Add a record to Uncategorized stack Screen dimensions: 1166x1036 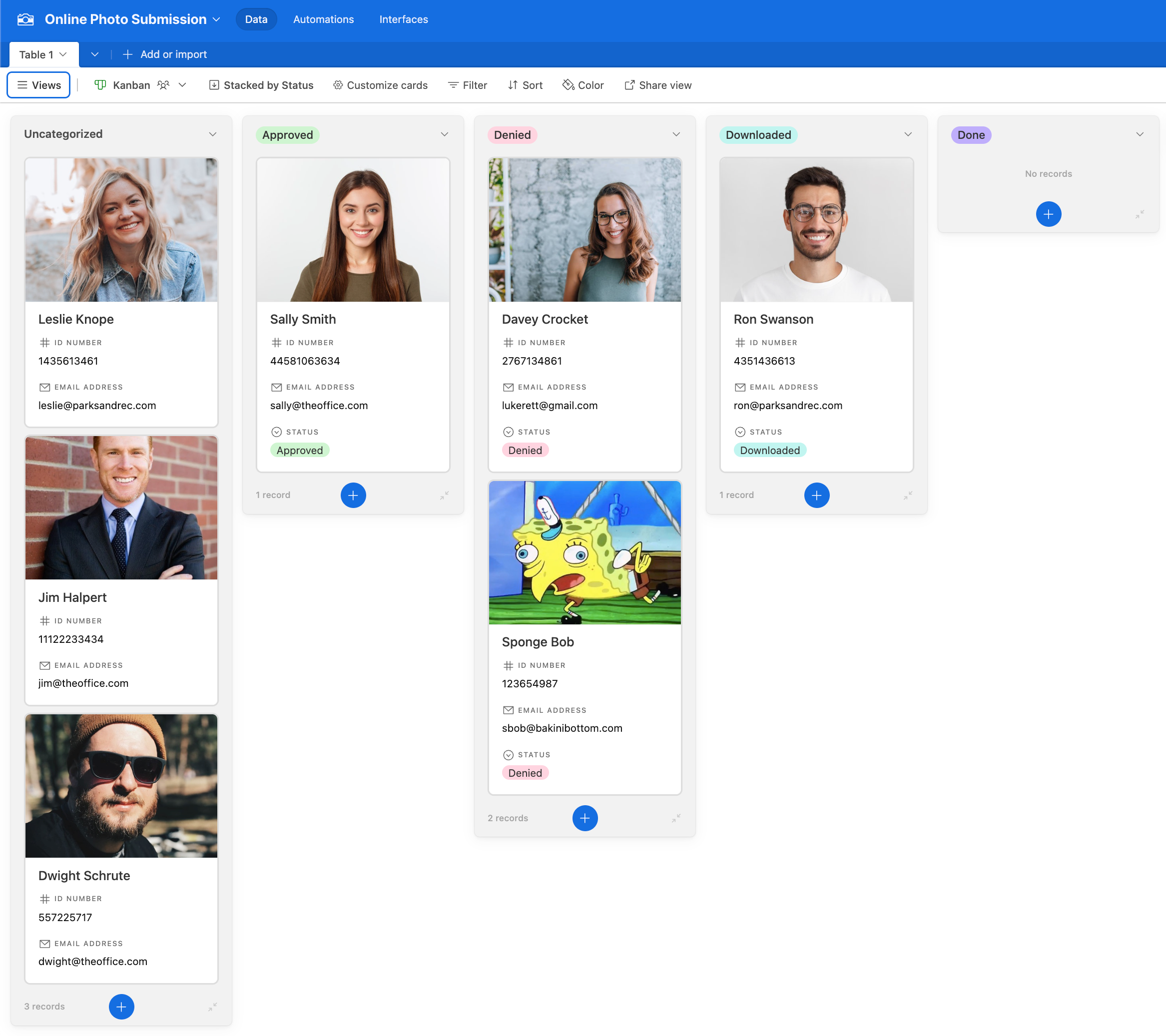pos(121,1007)
